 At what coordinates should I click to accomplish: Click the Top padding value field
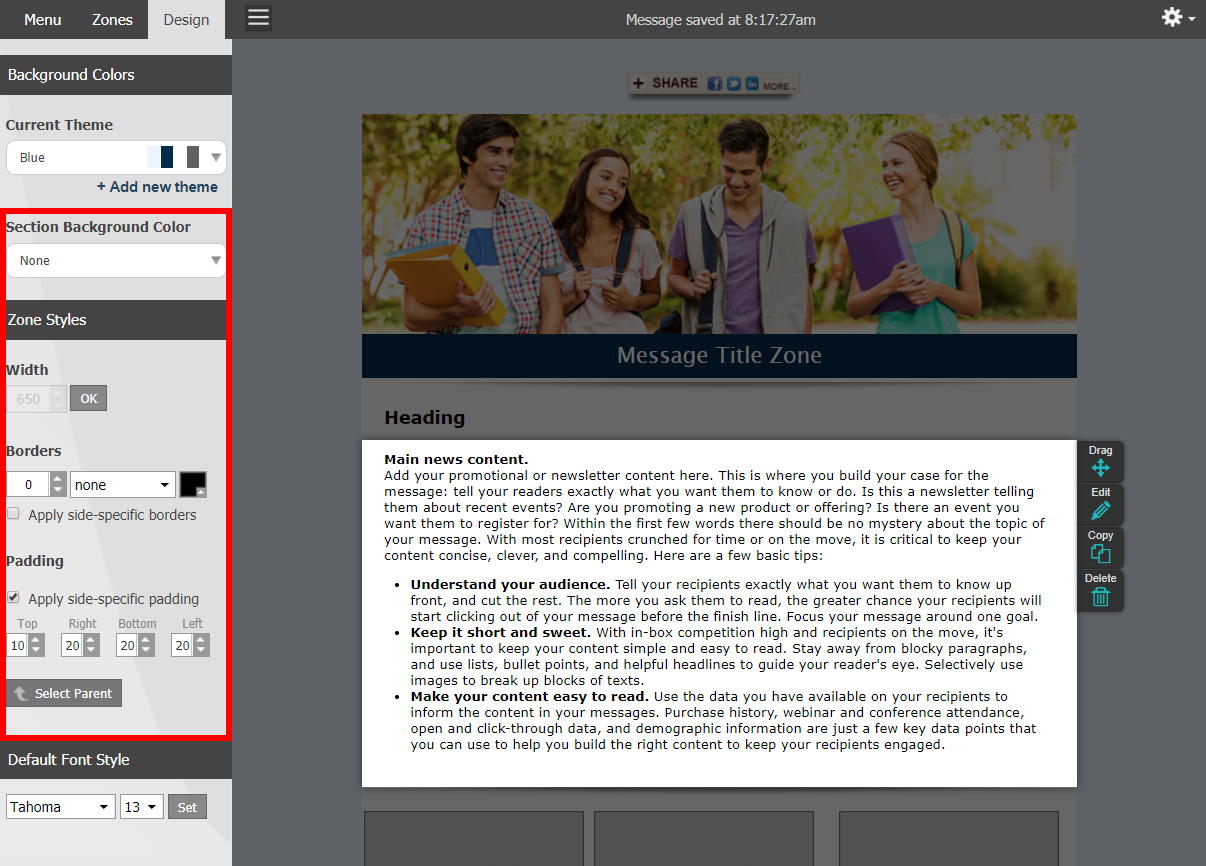[x=17, y=646]
